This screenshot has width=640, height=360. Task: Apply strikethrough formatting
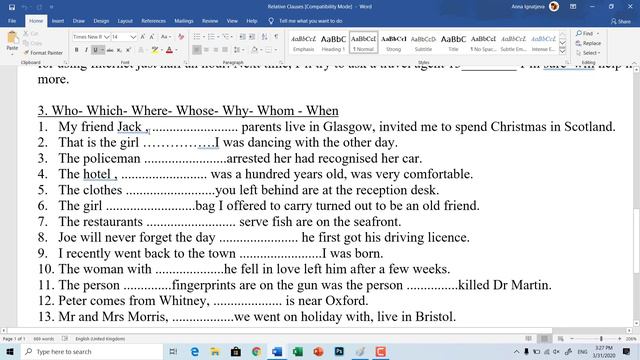point(110,50)
